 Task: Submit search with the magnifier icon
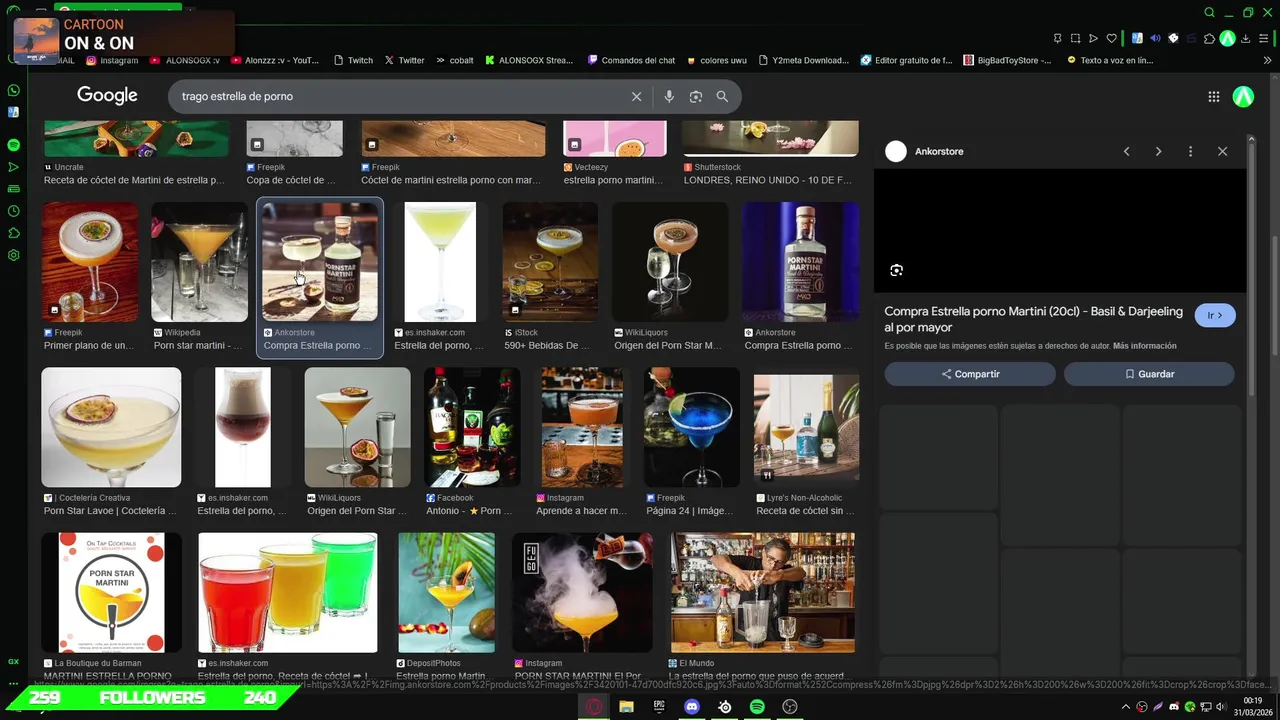(x=722, y=97)
